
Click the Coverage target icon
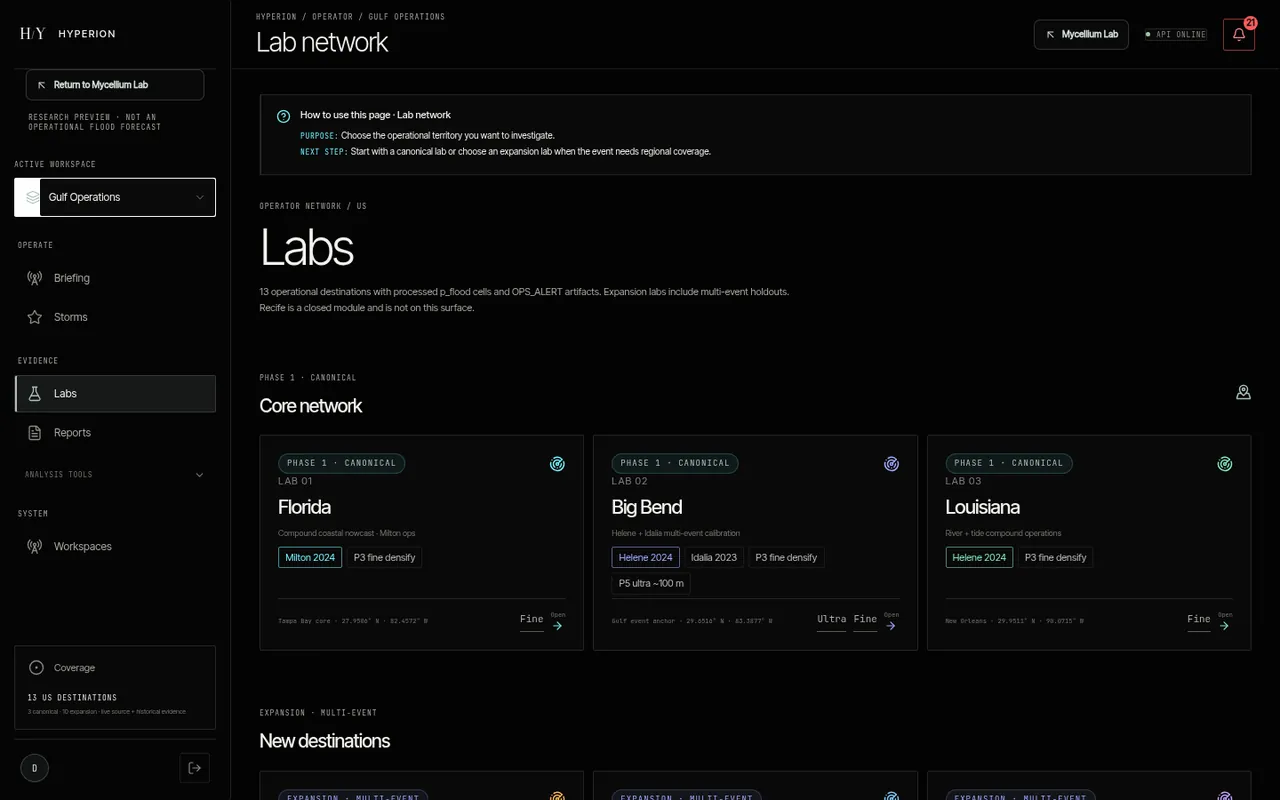(x=37, y=668)
